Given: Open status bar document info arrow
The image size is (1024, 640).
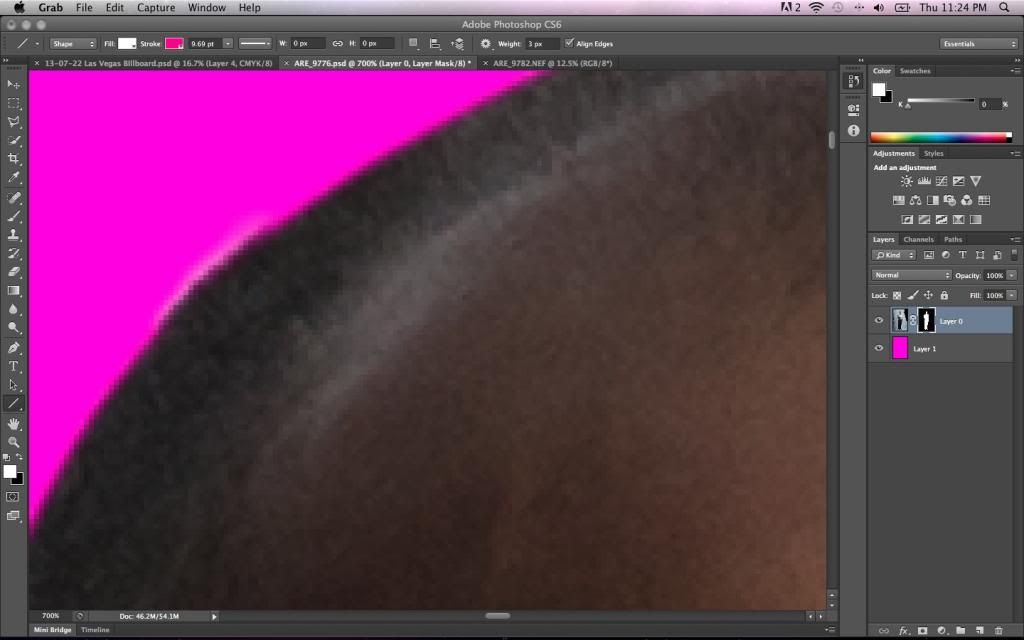Looking at the screenshot, I should pyautogui.click(x=214, y=616).
